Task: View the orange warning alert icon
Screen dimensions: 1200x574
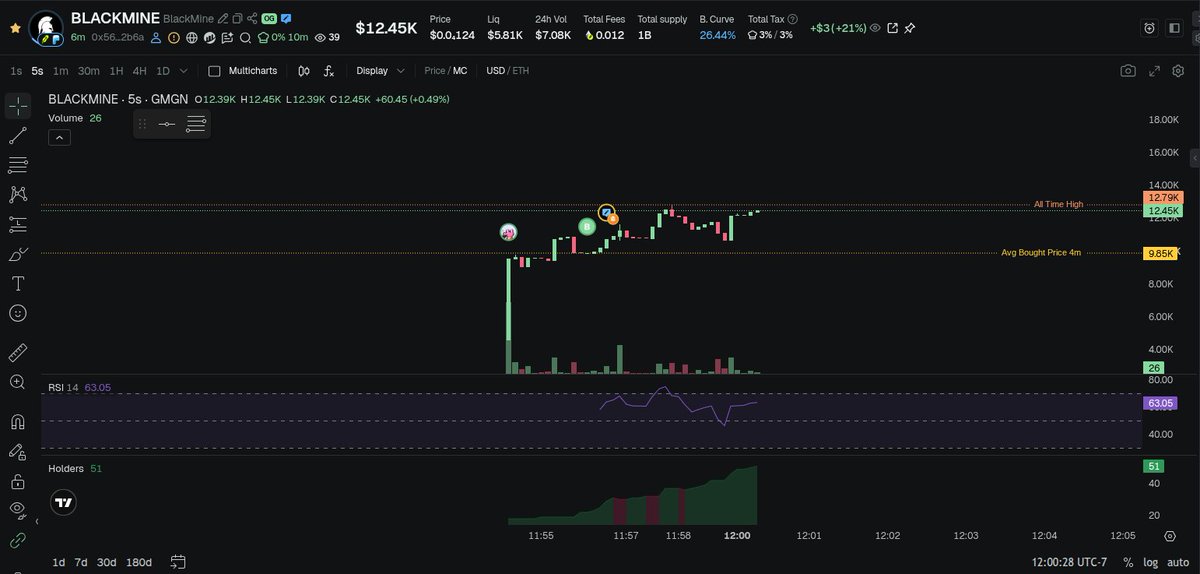Action: pyautogui.click(x=174, y=37)
